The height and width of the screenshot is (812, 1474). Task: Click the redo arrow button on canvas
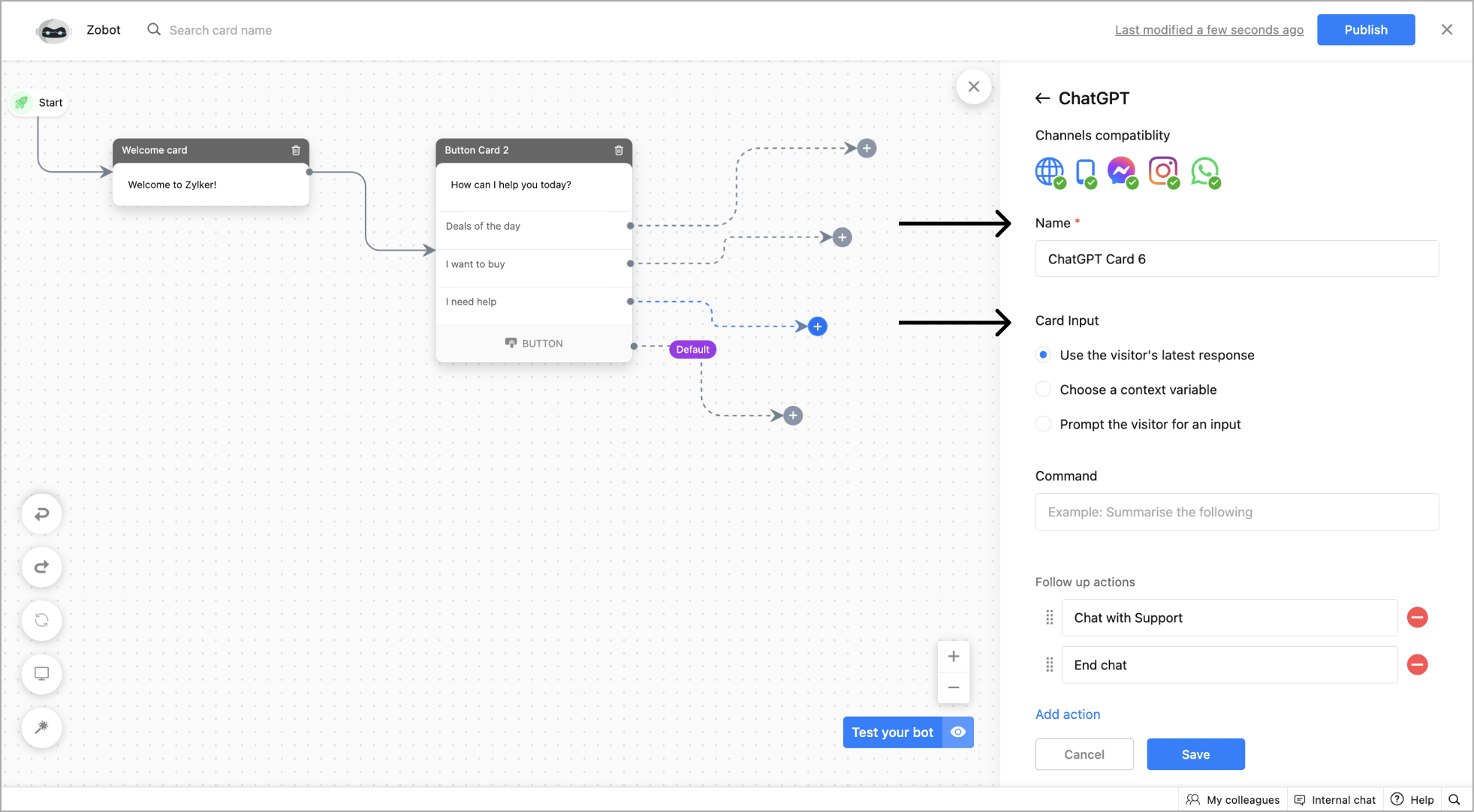pos(42,567)
